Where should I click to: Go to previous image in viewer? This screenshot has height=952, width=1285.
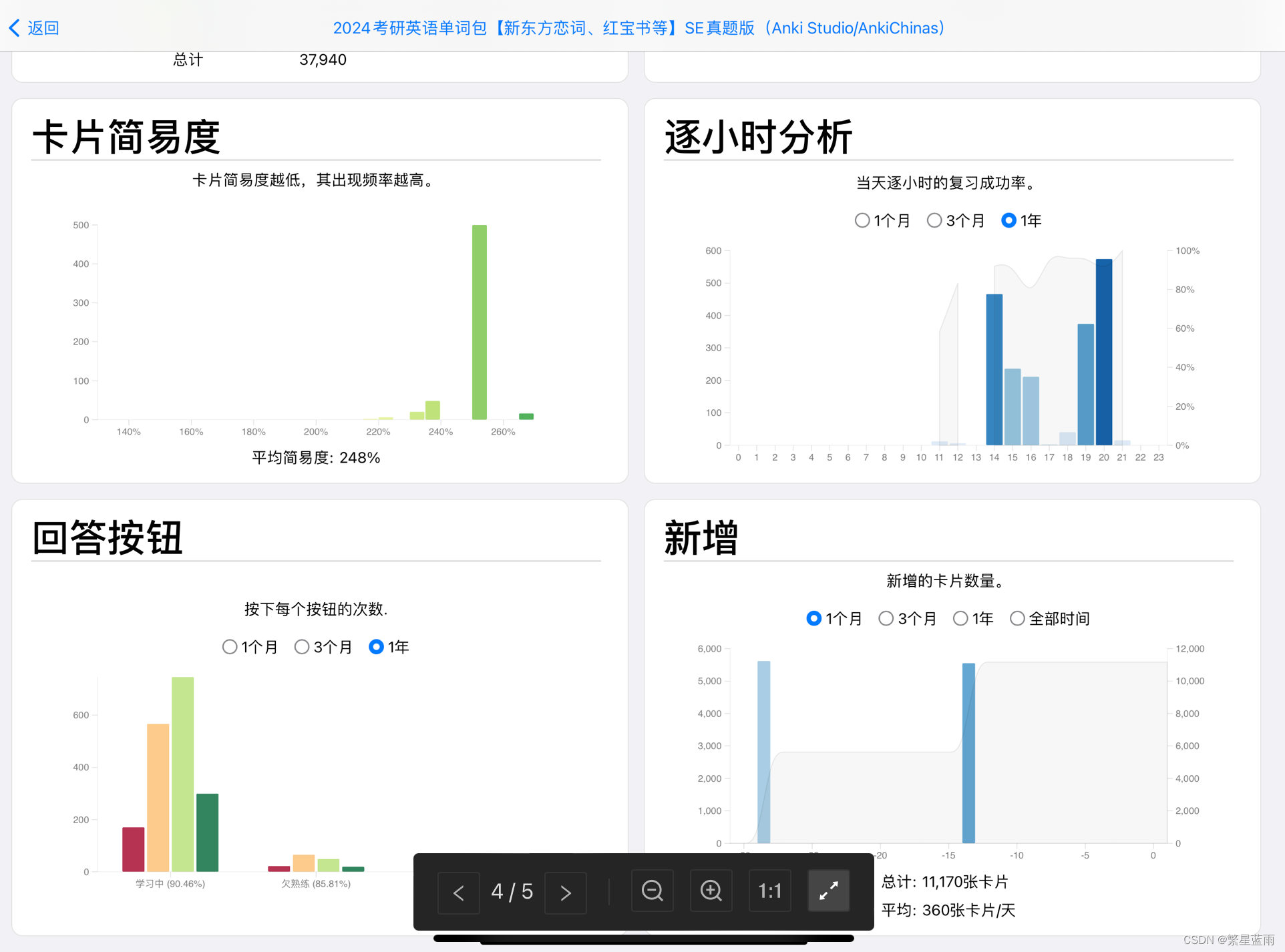[459, 893]
